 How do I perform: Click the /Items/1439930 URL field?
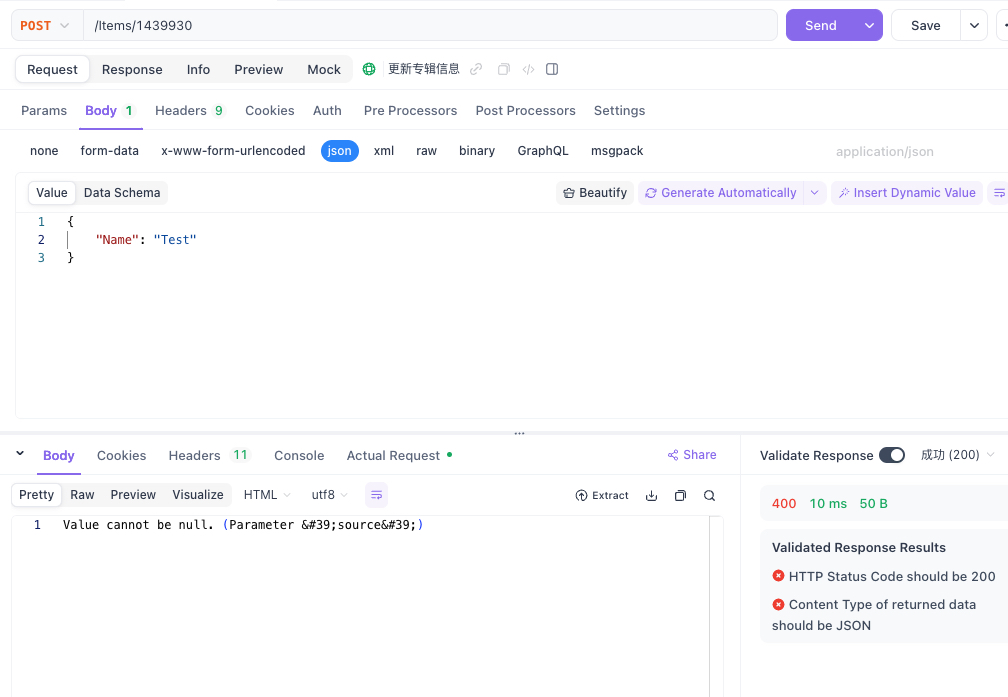430,25
